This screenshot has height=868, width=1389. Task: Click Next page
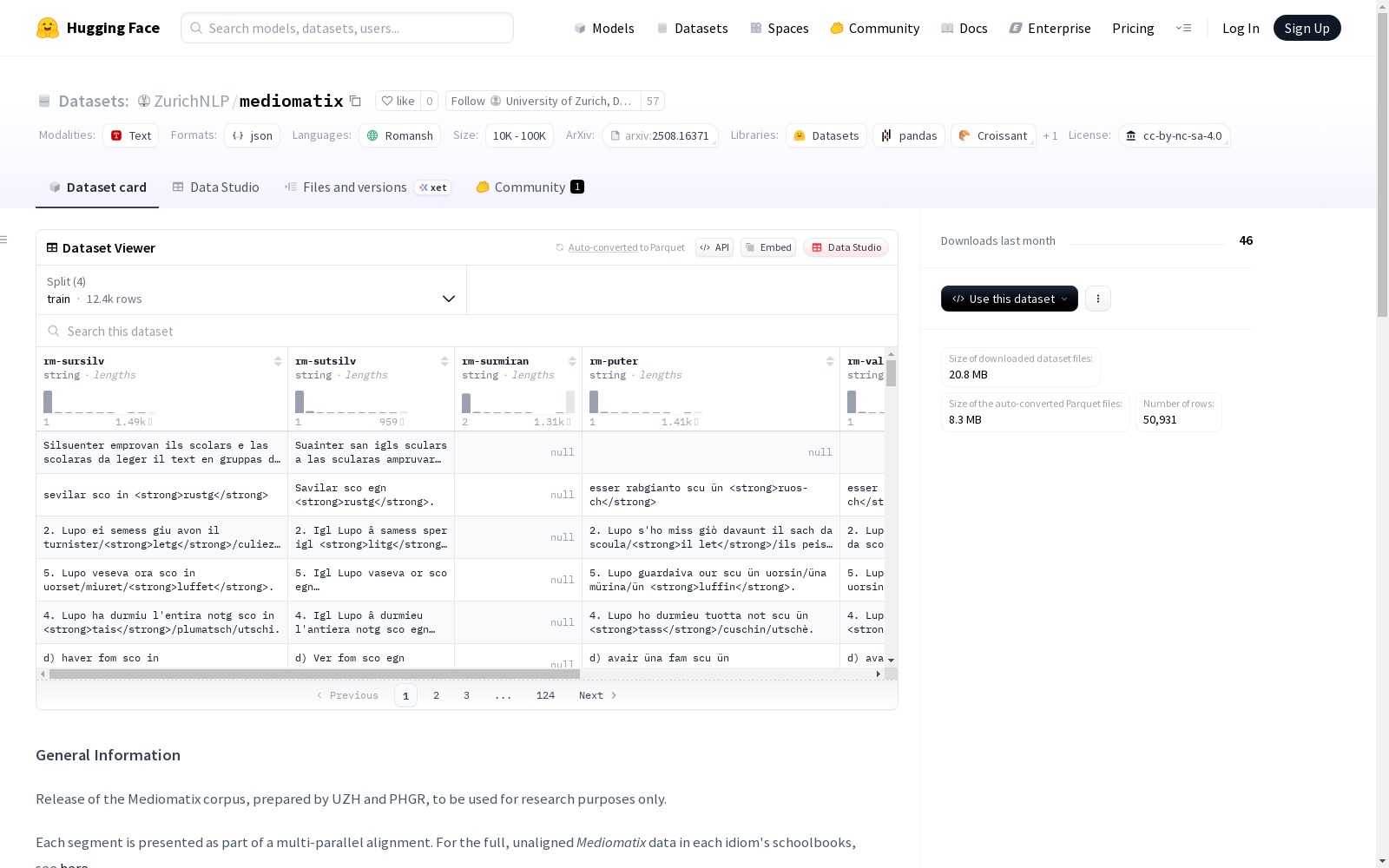pyautogui.click(x=597, y=695)
